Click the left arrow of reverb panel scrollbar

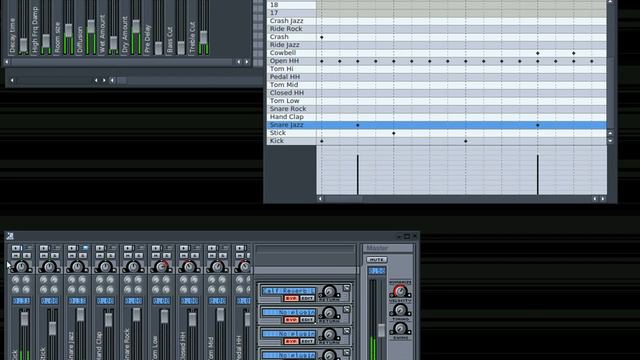(x=7, y=62)
